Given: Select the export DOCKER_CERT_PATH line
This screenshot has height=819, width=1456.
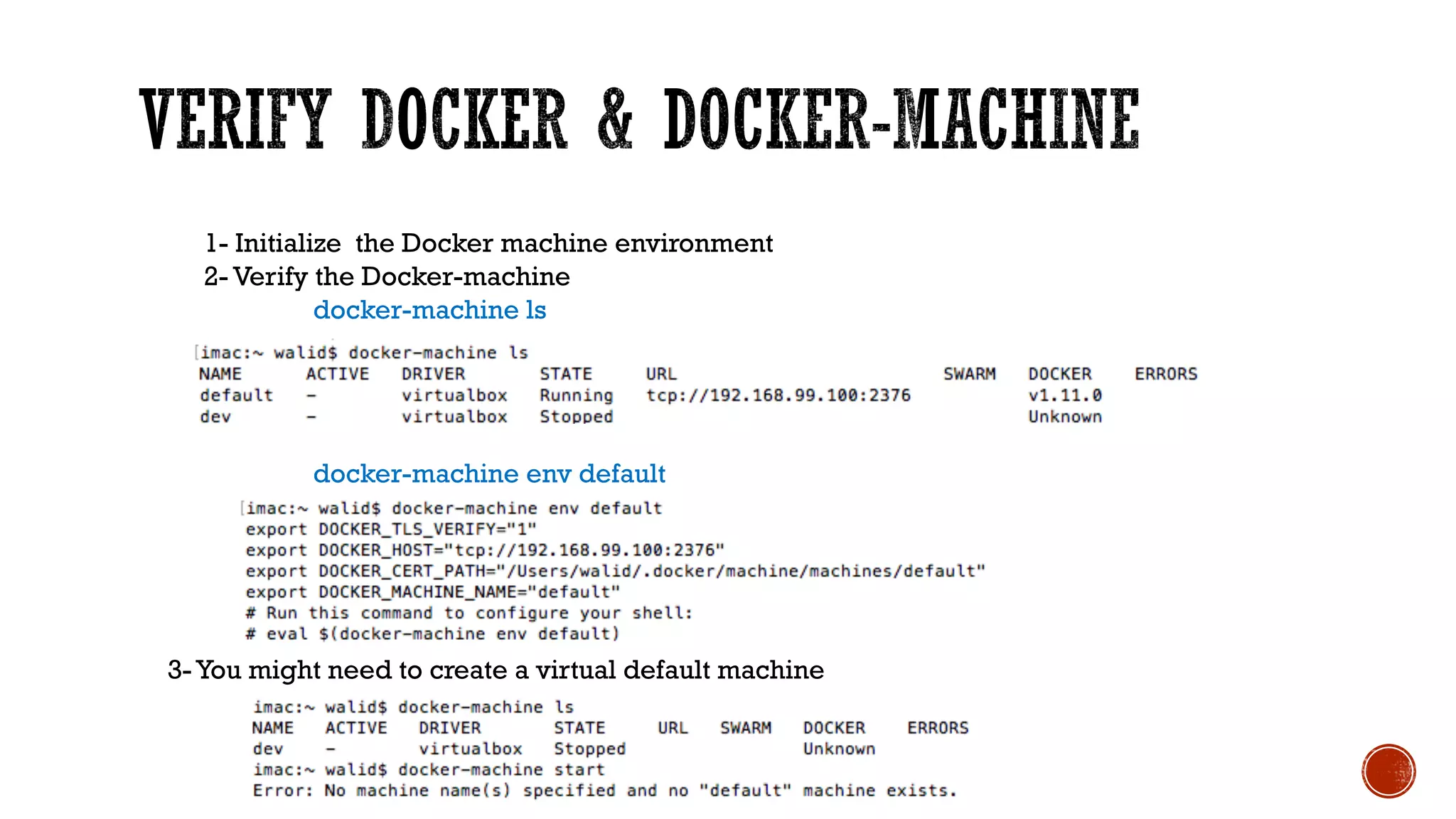Looking at the screenshot, I should (x=616, y=572).
